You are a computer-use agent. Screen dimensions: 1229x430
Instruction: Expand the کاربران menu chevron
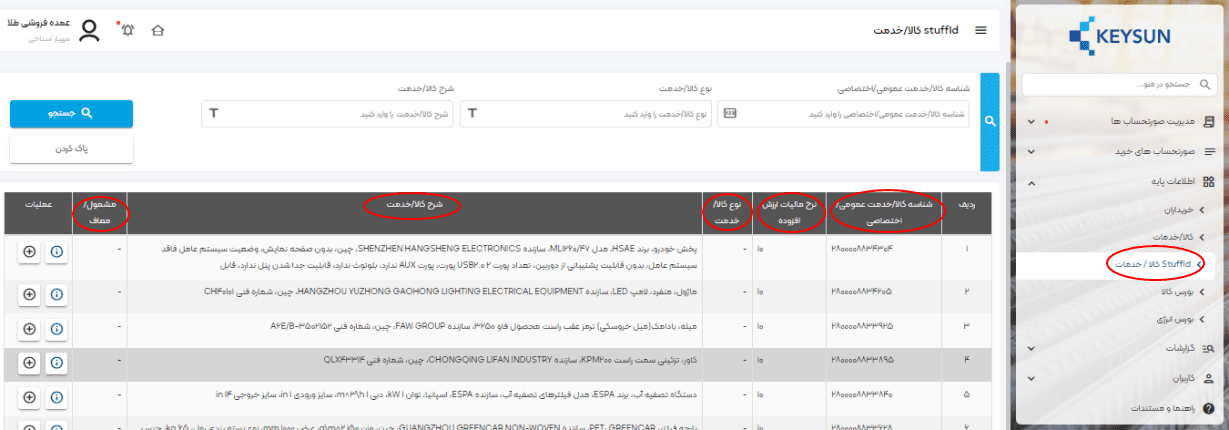[1031, 379]
